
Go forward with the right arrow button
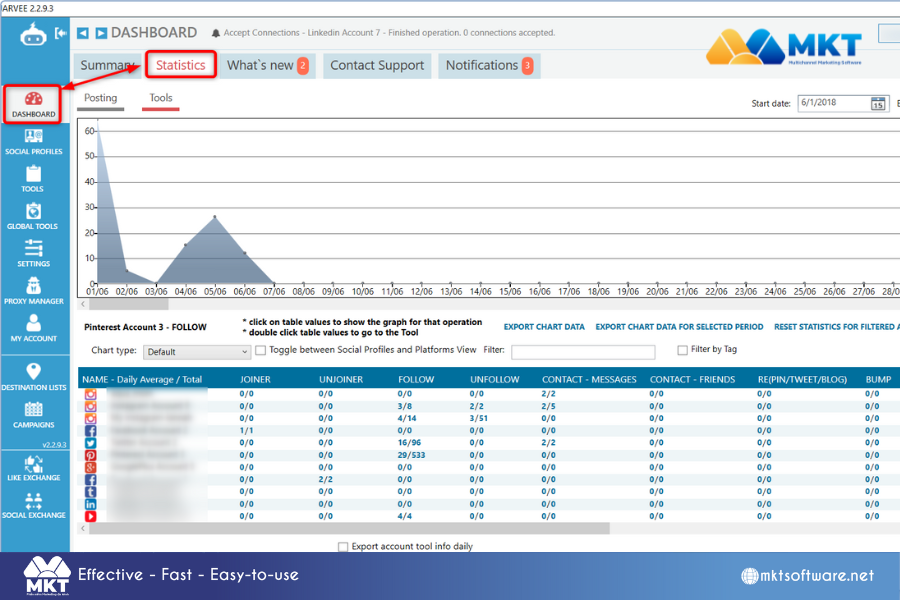101,33
